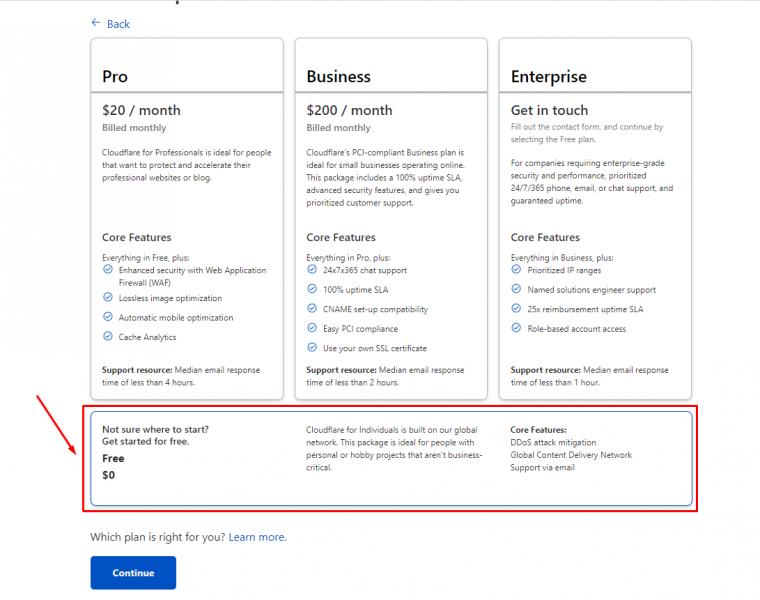Click 'Core Features' heading in Pro card
Screen dimensions: 760x600
(137, 237)
